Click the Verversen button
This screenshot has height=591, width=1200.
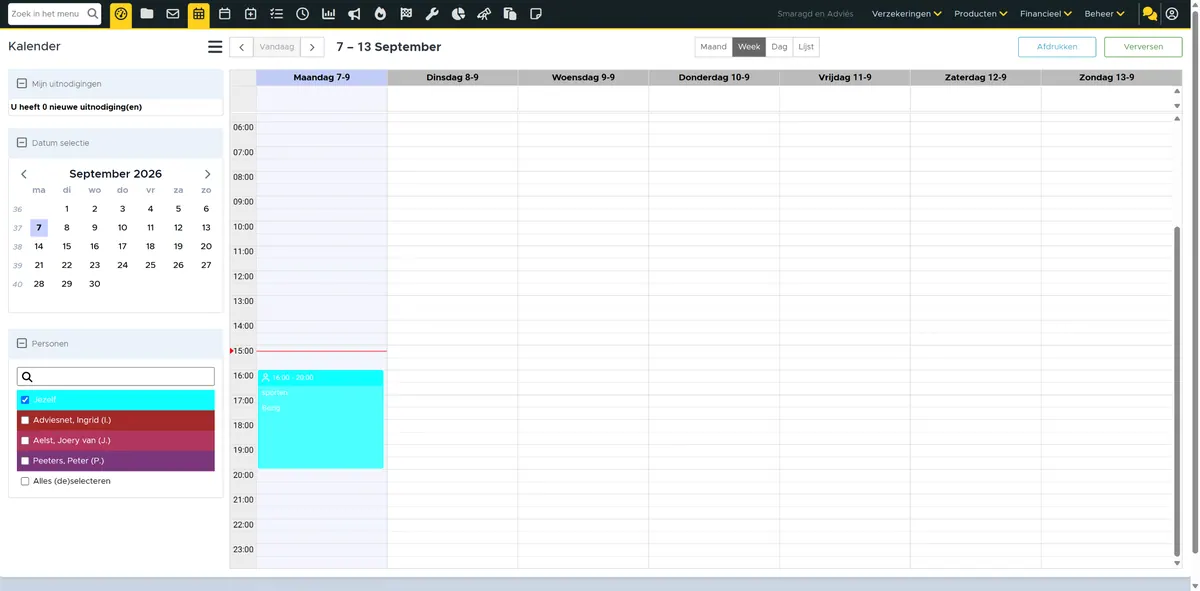point(1143,47)
